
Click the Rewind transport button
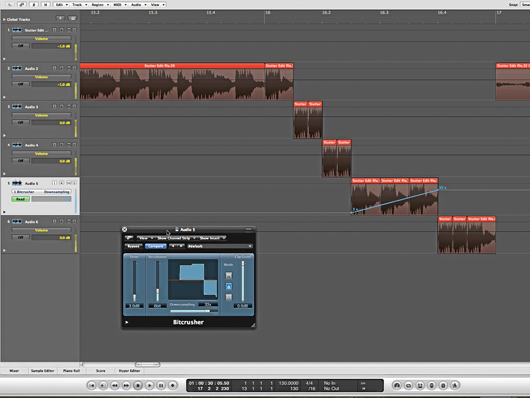(x=115, y=385)
